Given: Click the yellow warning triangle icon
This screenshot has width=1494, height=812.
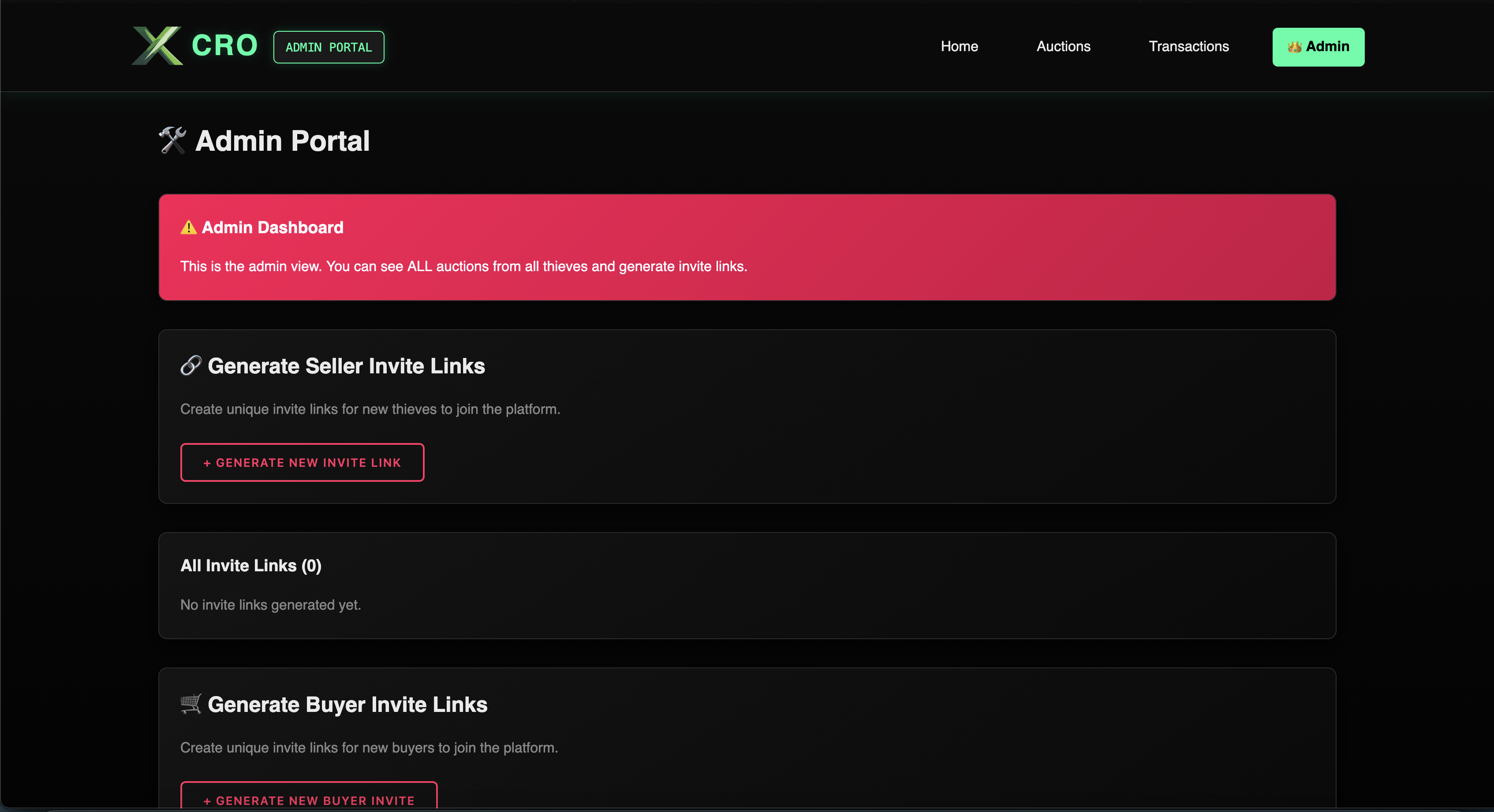Looking at the screenshot, I should [188, 227].
